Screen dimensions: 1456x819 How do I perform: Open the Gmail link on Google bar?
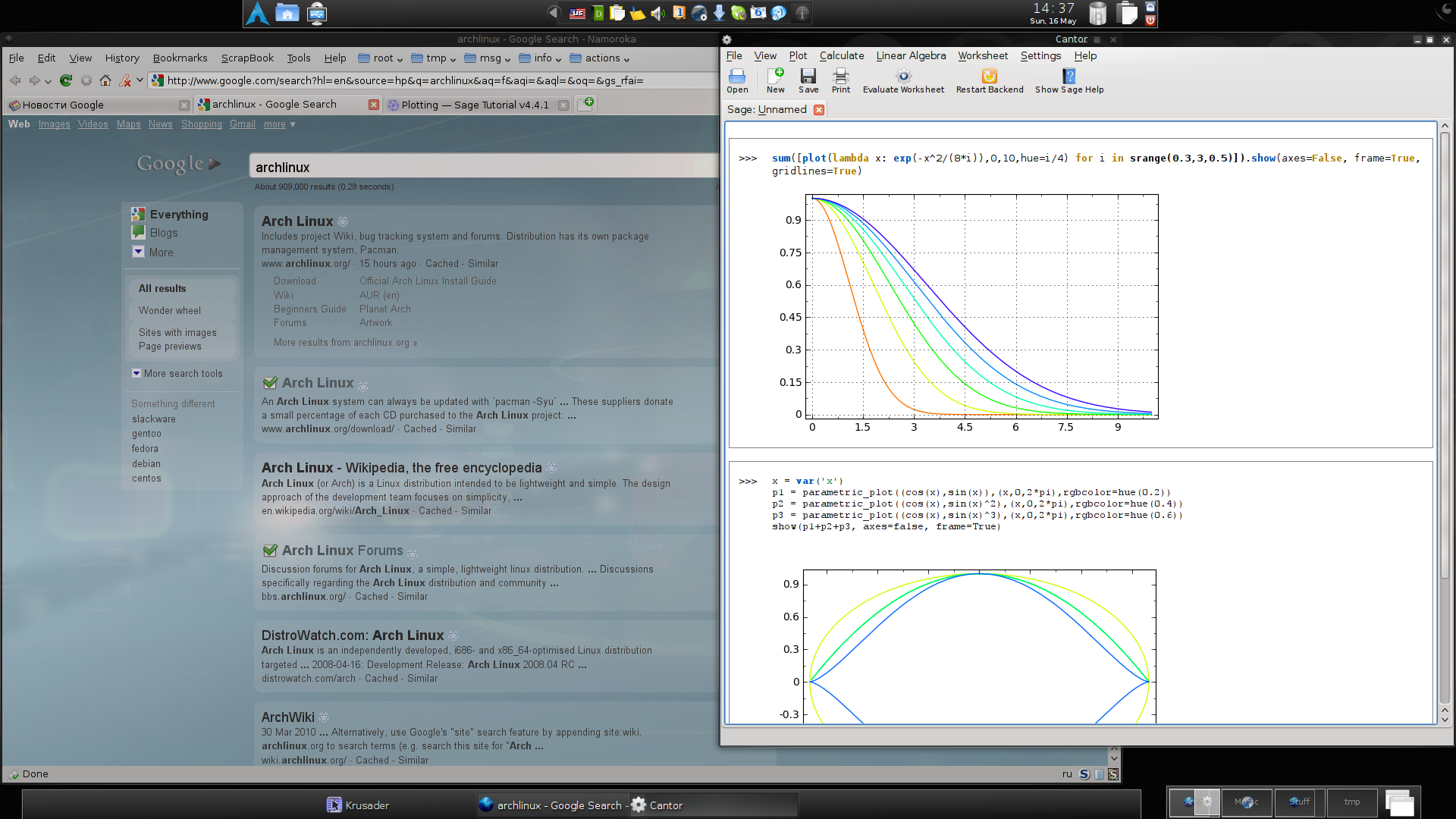(x=243, y=124)
